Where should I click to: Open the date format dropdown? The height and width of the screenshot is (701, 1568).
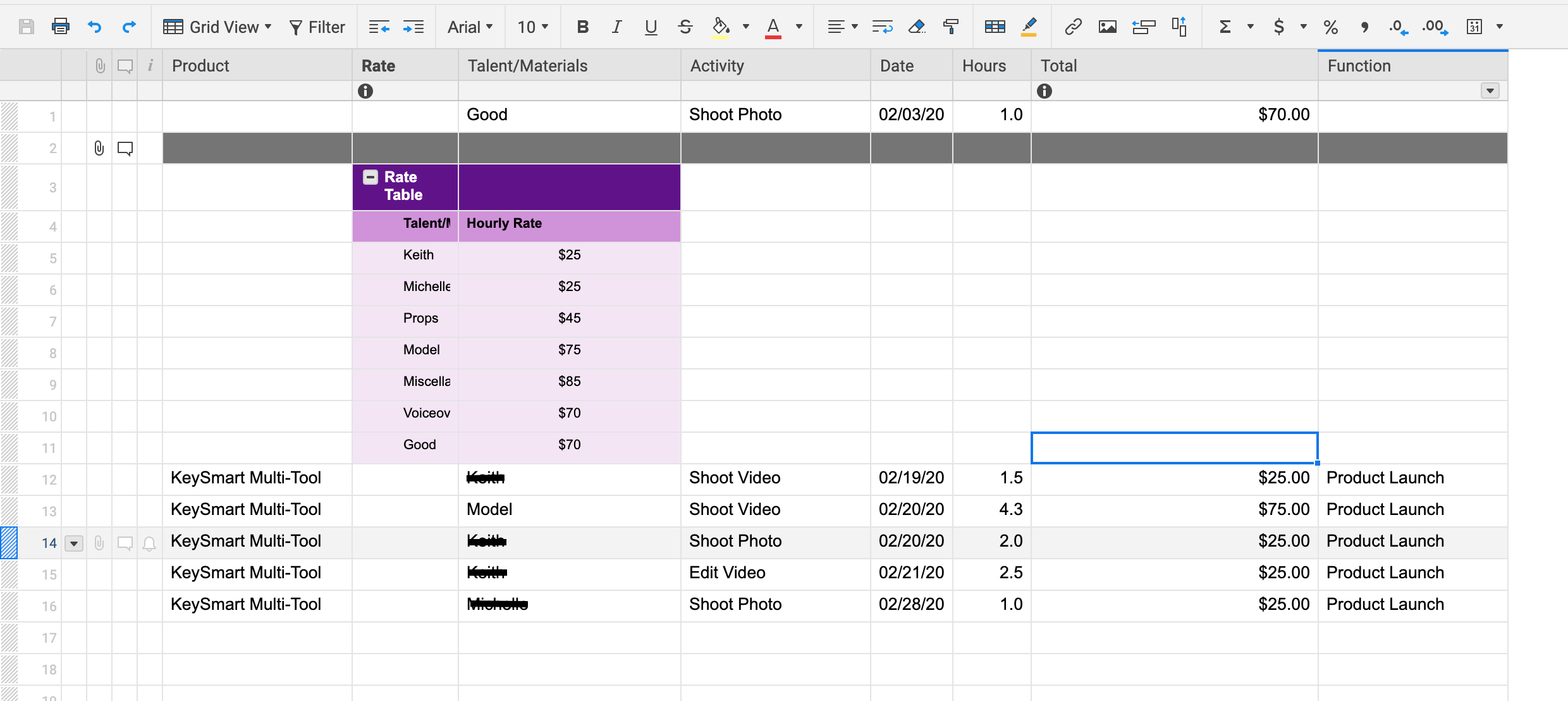point(1499,27)
